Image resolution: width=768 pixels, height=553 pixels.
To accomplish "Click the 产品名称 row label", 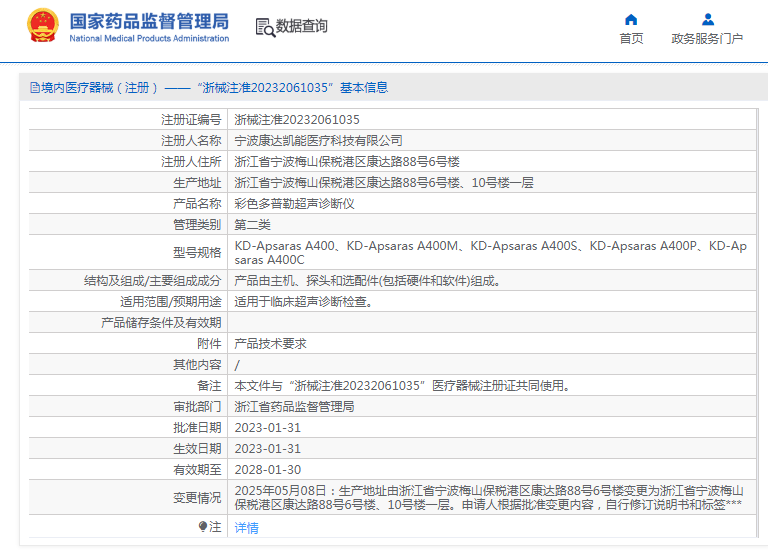I will [x=197, y=204].
